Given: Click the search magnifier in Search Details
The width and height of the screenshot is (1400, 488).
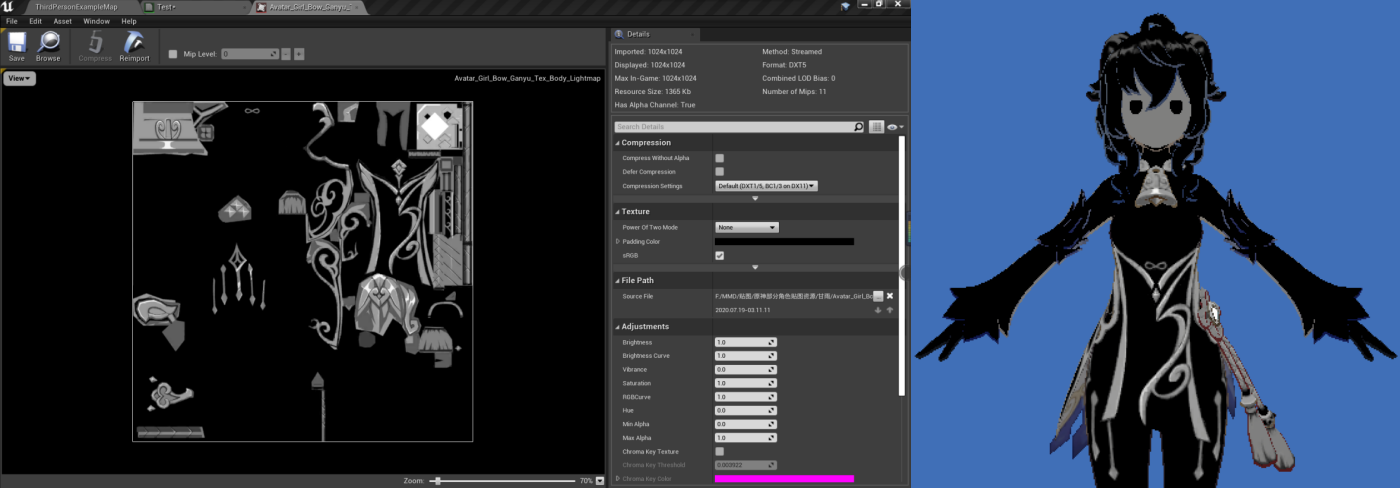Looking at the screenshot, I should point(858,127).
